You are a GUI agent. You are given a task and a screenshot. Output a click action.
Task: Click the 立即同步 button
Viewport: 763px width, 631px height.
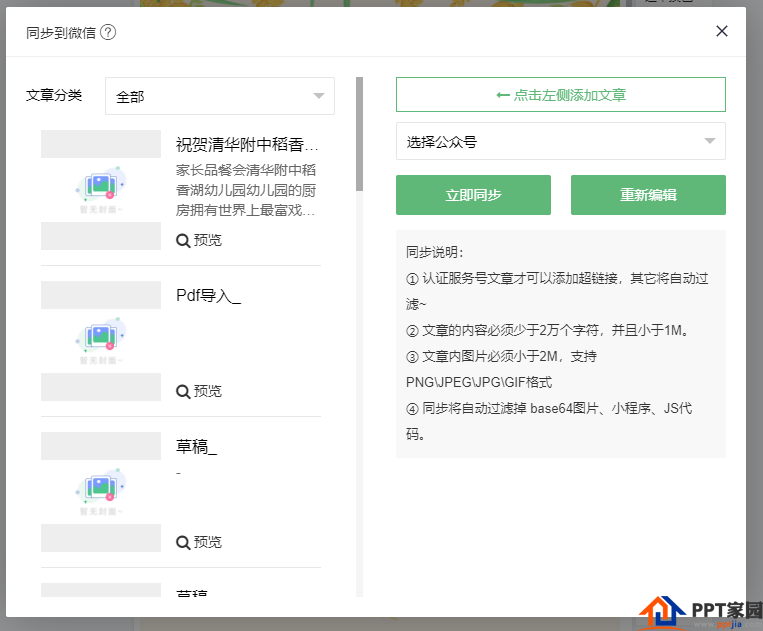[473, 195]
